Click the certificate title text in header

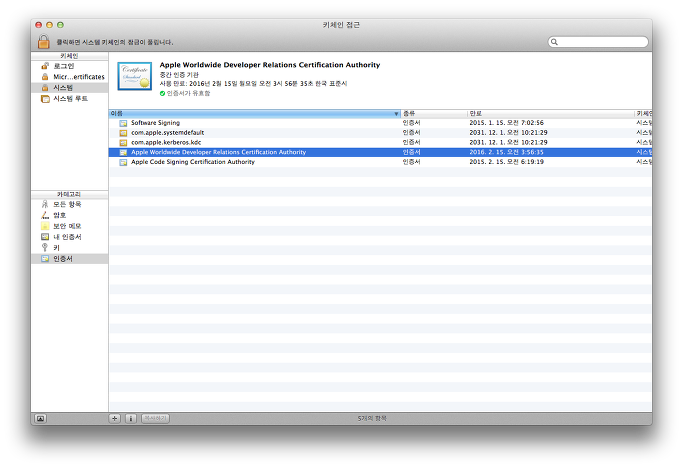click(x=270, y=65)
